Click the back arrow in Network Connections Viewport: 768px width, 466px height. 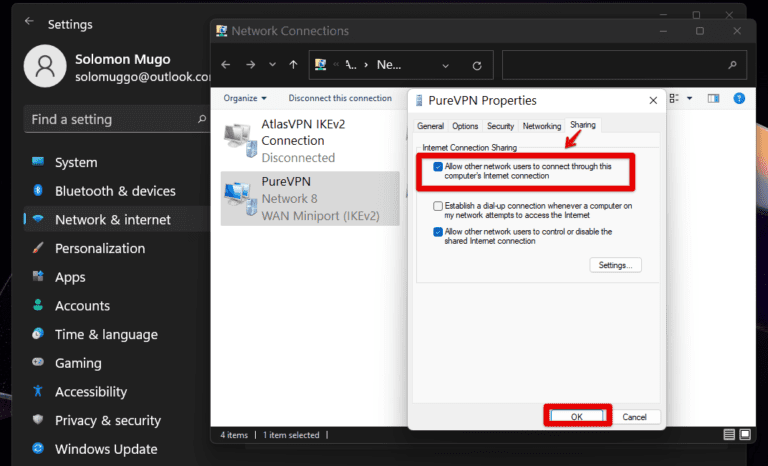click(226, 65)
